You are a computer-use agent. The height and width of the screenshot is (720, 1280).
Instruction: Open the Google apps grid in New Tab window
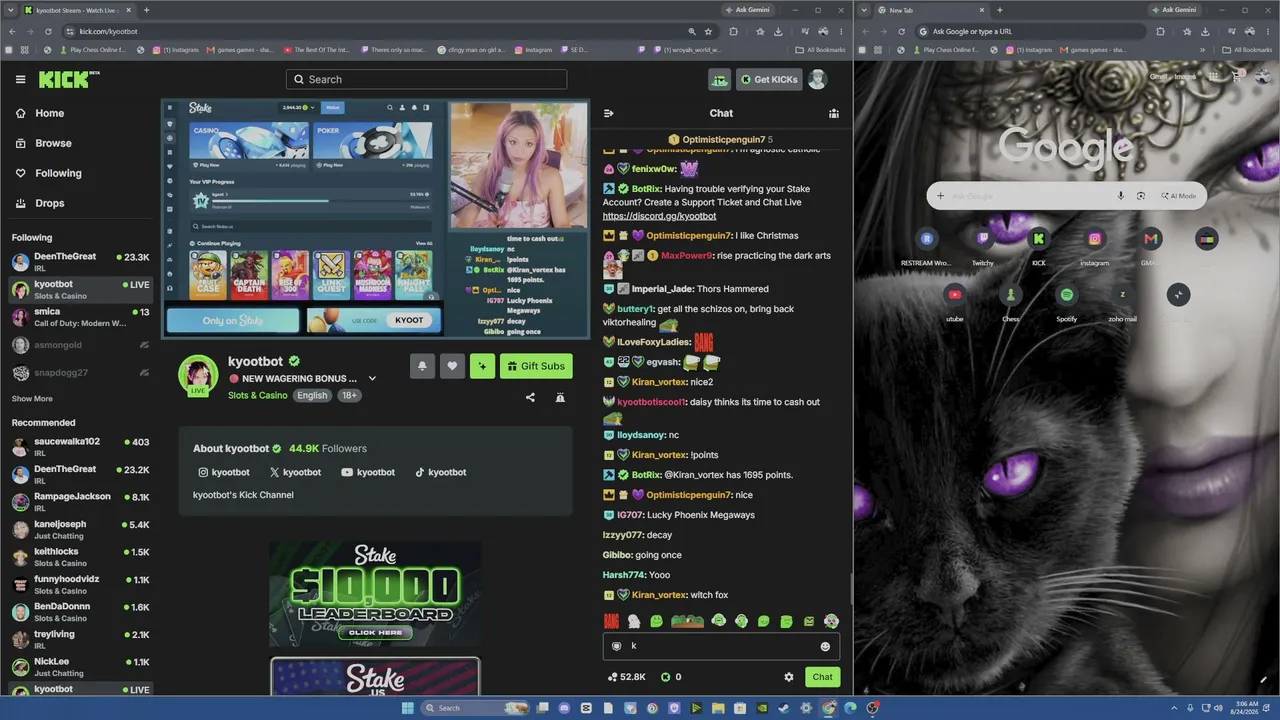point(1213,75)
